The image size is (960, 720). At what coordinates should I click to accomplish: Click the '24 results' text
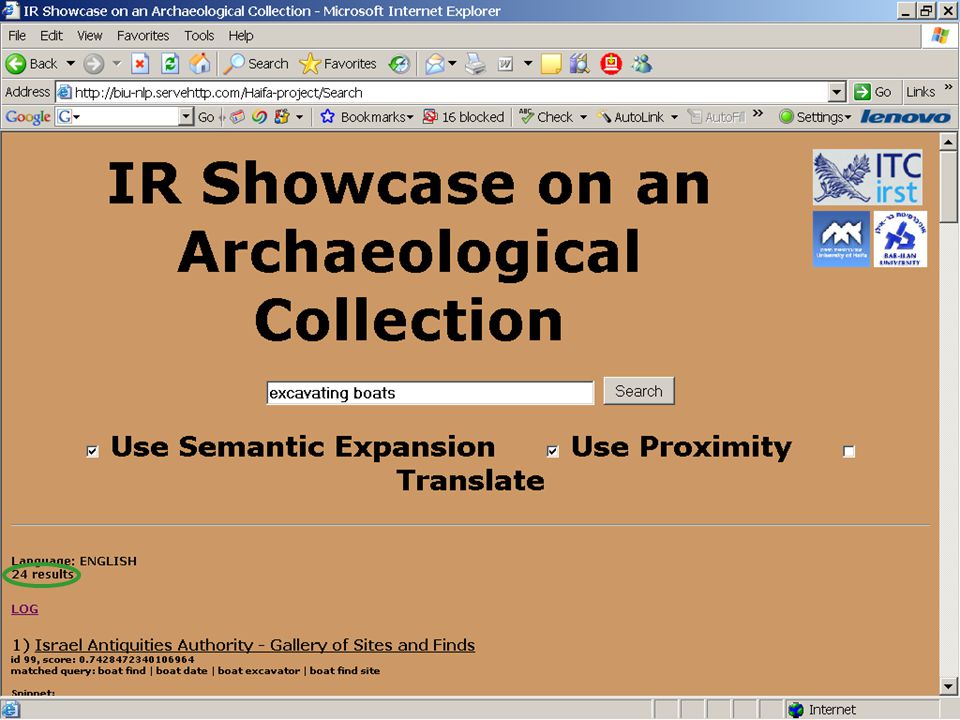tap(42, 574)
